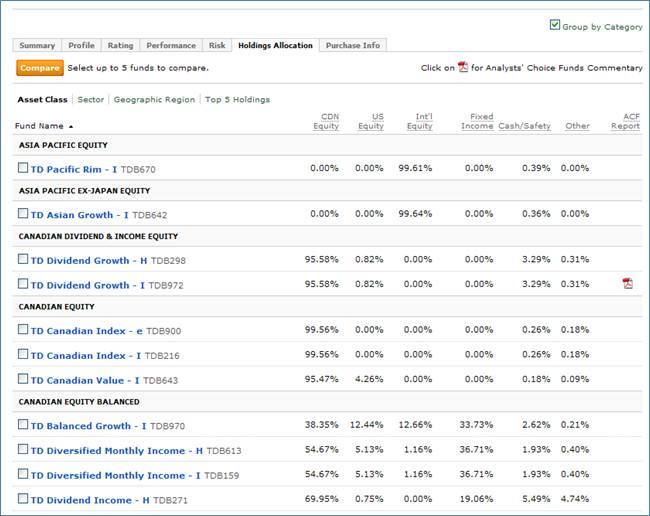Sort by Int'l Equity column

[x=420, y=121]
